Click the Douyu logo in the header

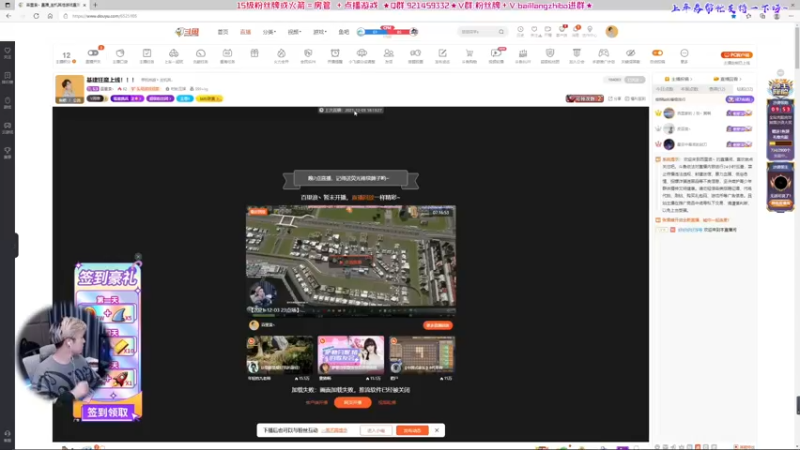point(188,32)
